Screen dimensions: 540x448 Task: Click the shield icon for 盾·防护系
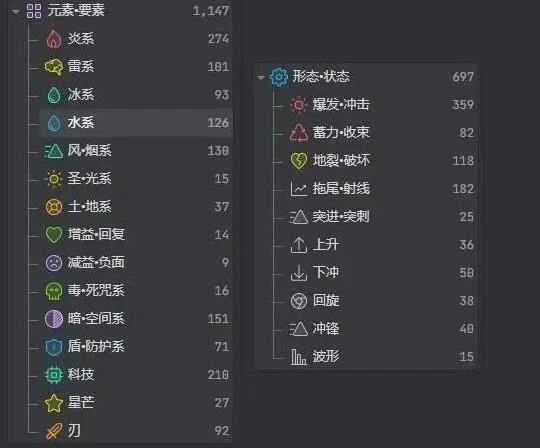point(54,347)
